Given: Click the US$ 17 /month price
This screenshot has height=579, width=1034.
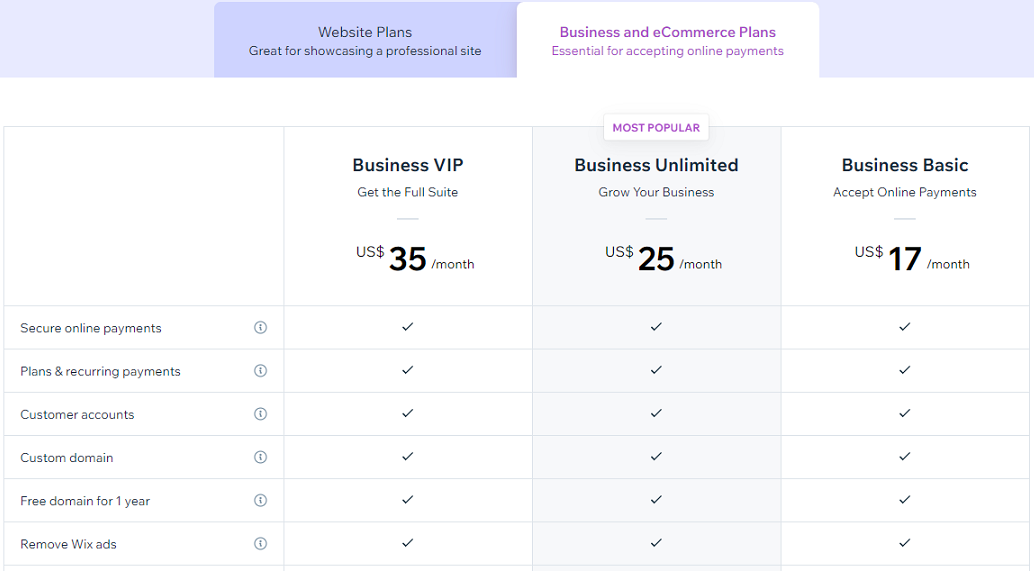Looking at the screenshot, I should click(x=912, y=259).
